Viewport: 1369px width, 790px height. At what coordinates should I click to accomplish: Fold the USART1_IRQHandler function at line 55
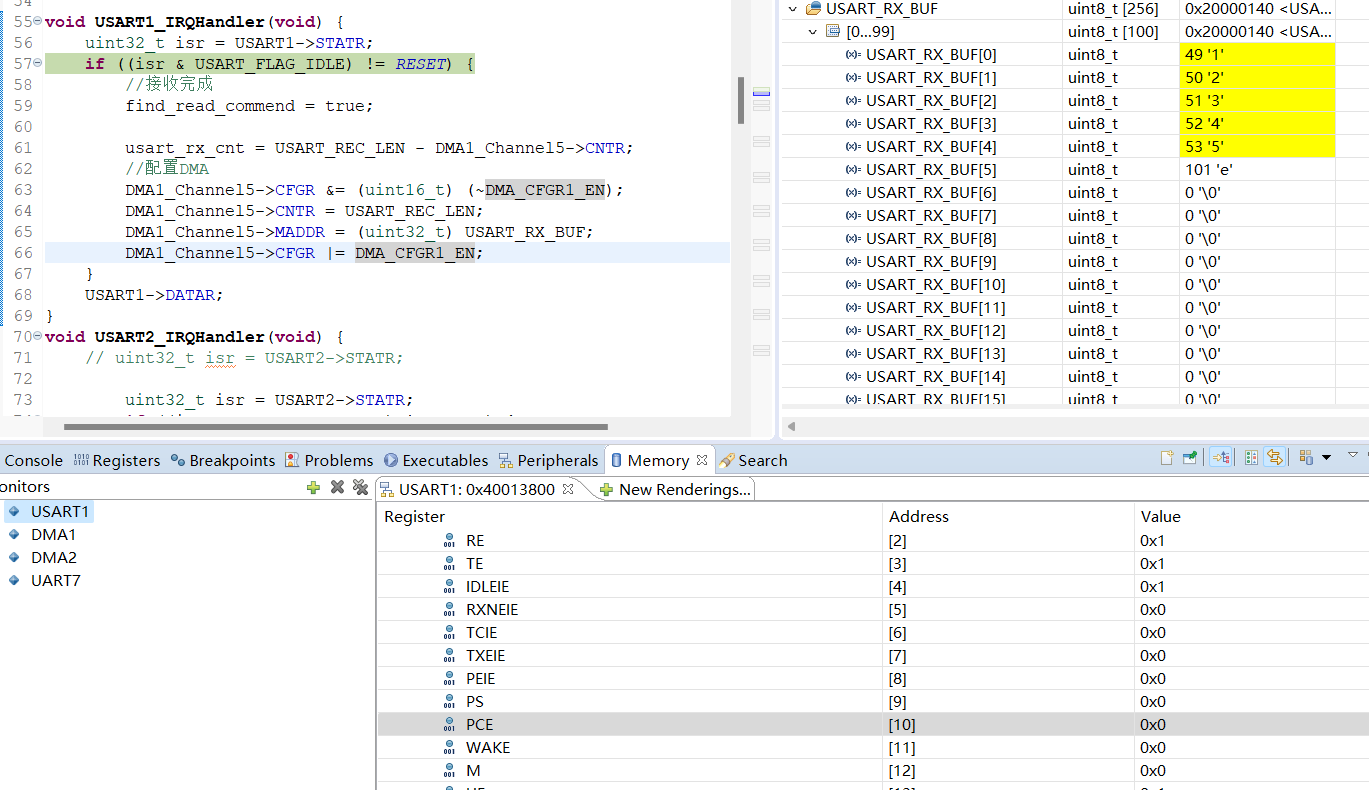point(38,21)
